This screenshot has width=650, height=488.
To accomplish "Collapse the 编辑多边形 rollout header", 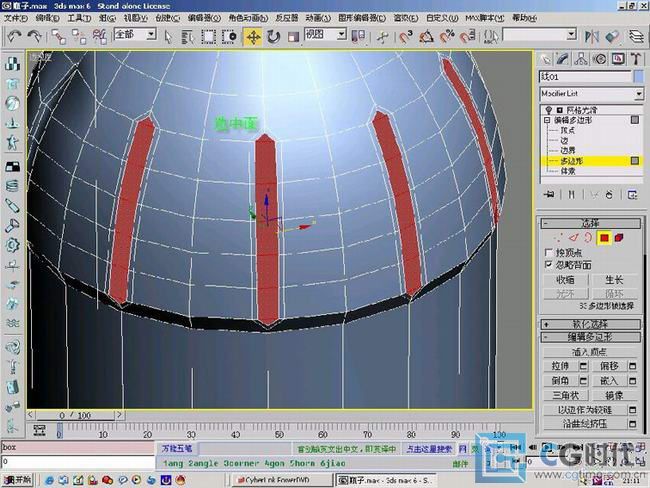I will pyautogui.click(x=590, y=337).
